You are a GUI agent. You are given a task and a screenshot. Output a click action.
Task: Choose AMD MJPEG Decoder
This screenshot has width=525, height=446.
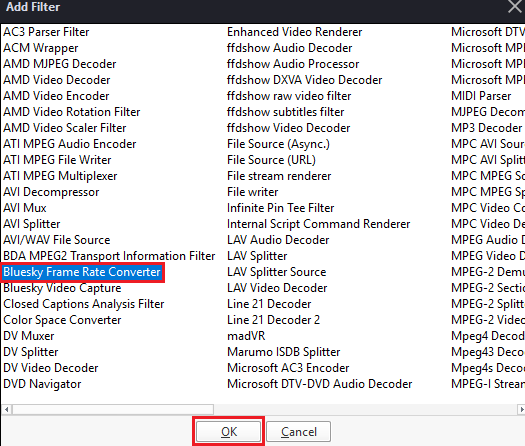click(60, 64)
